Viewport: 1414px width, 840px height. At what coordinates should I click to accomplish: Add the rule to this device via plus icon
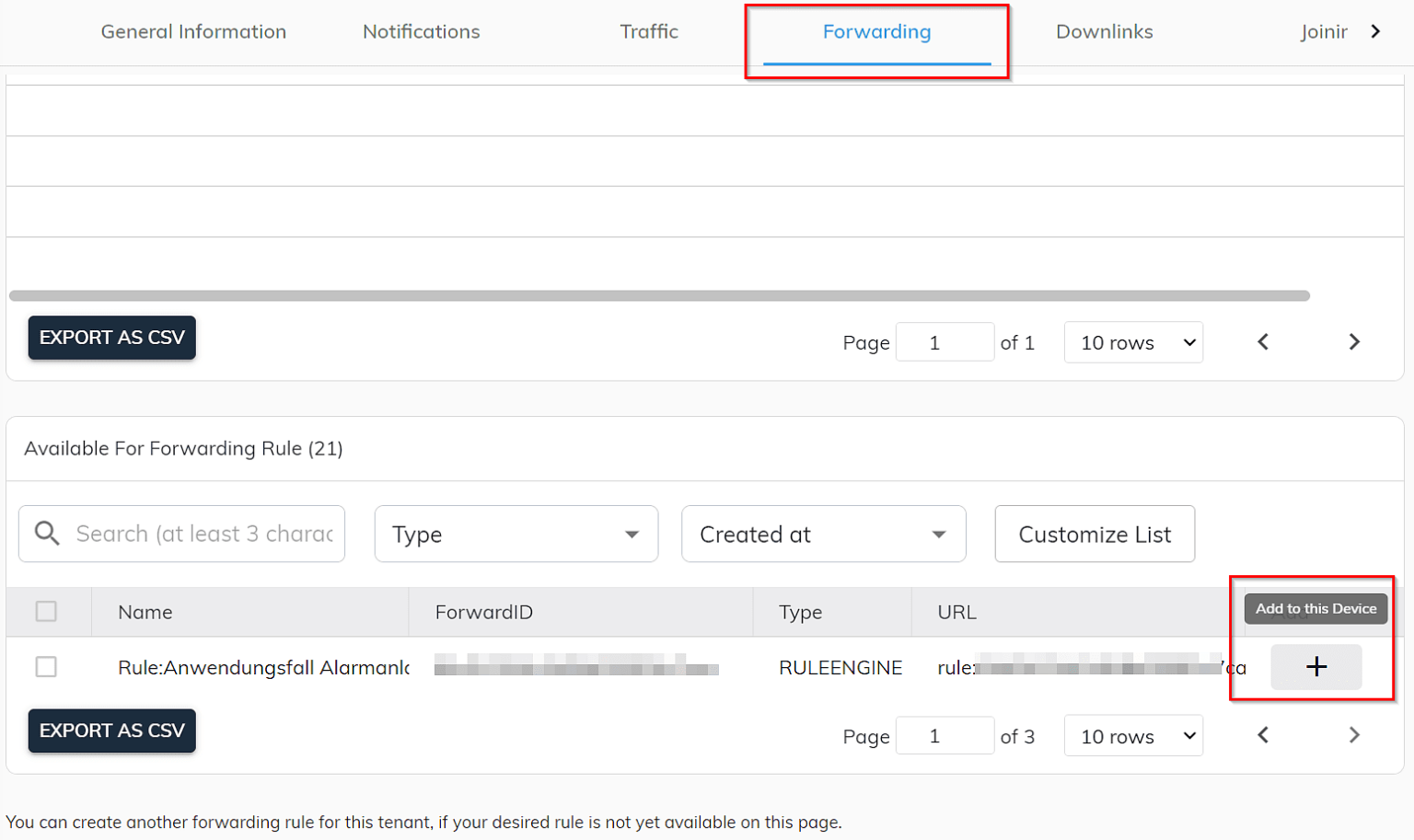pyautogui.click(x=1315, y=666)
